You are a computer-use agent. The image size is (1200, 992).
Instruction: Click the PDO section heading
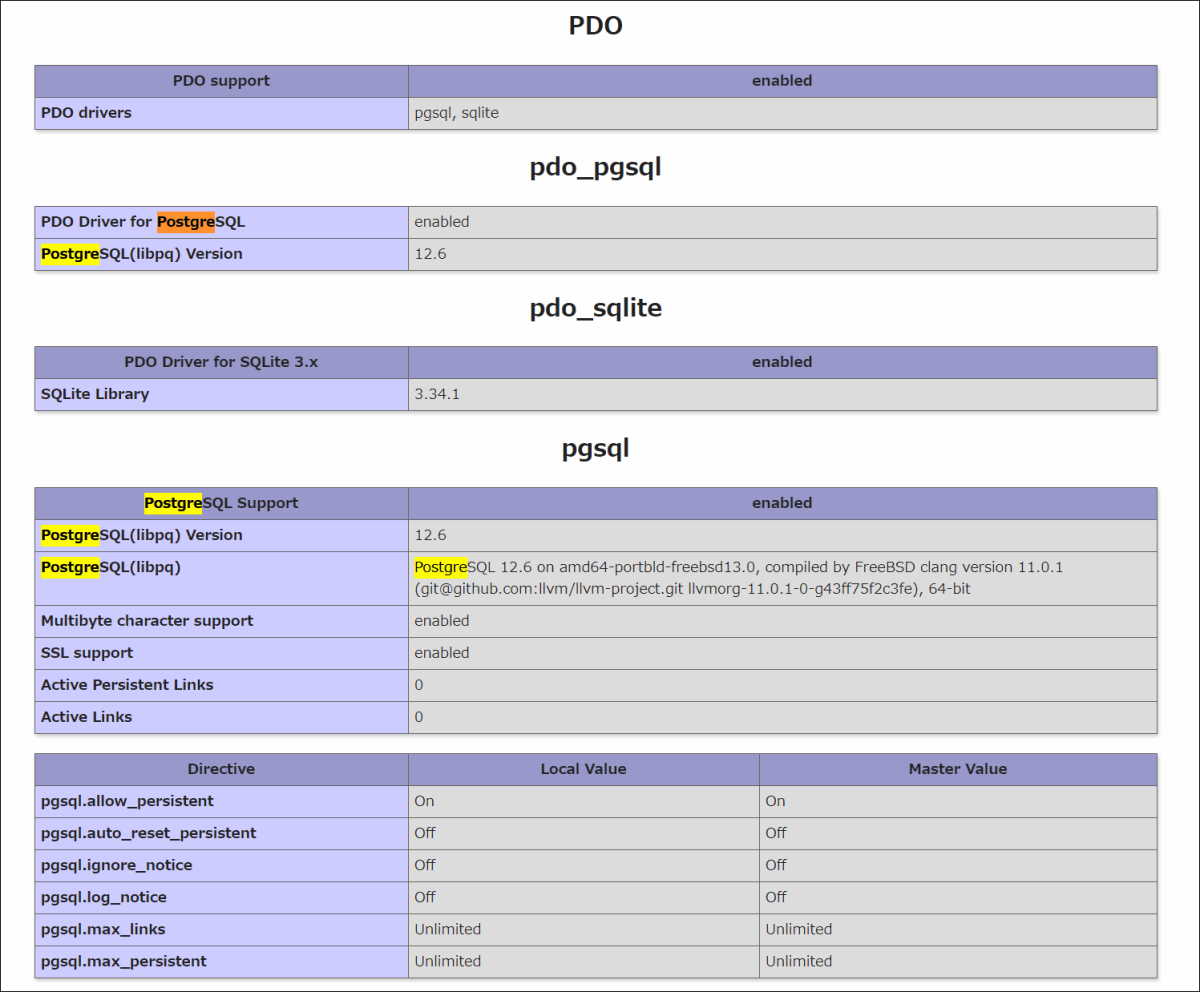pos(595,26)
